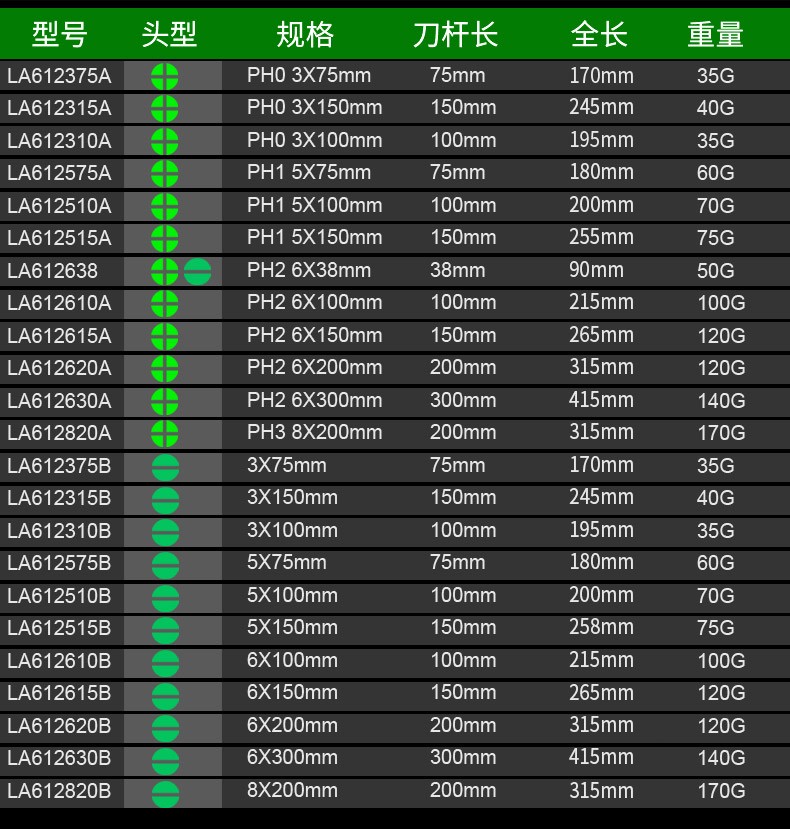Click the Phillips head icon for LA612315A
This screenshot has height=829, width=790.
click(164, 109)
